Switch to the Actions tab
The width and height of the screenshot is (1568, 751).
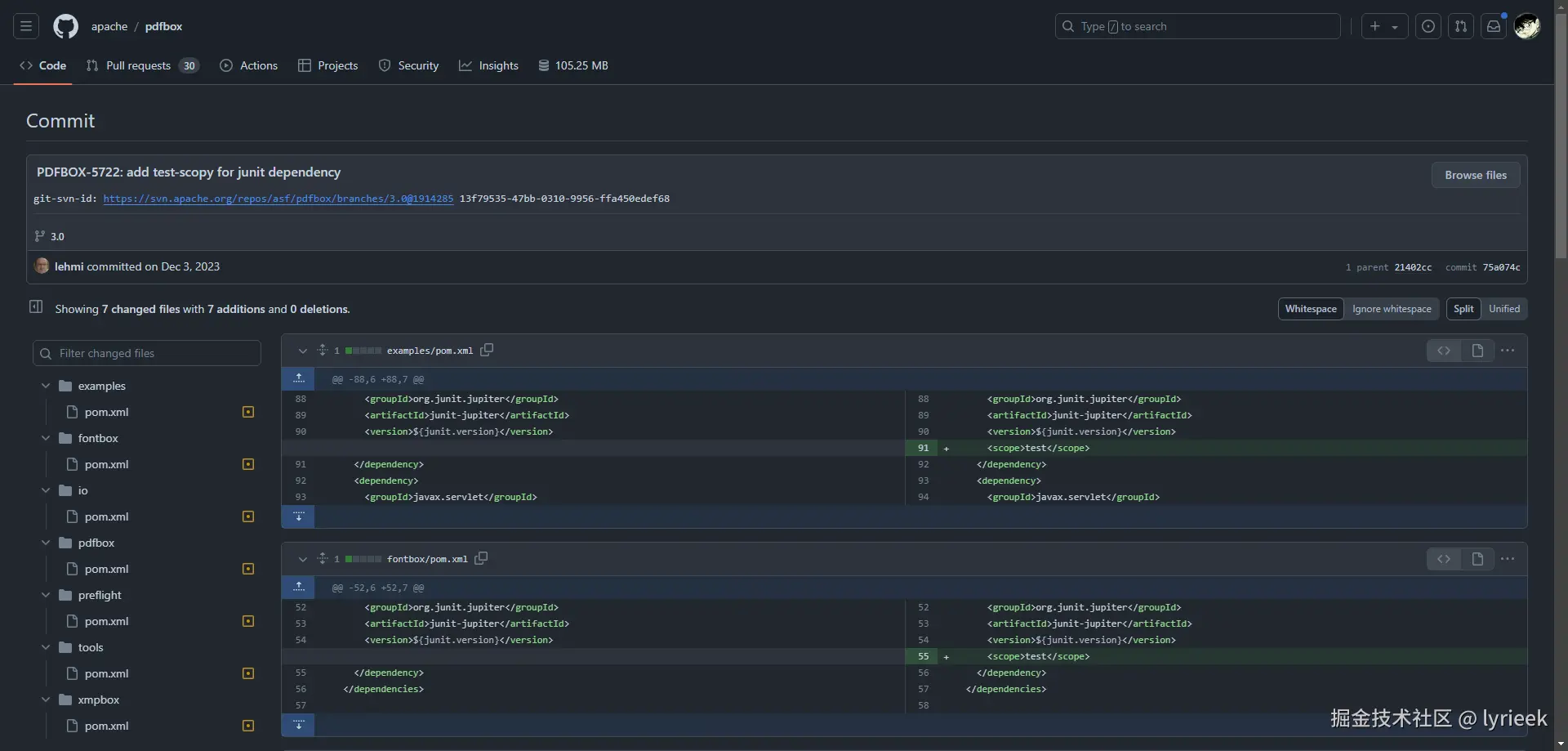(249, 65)
